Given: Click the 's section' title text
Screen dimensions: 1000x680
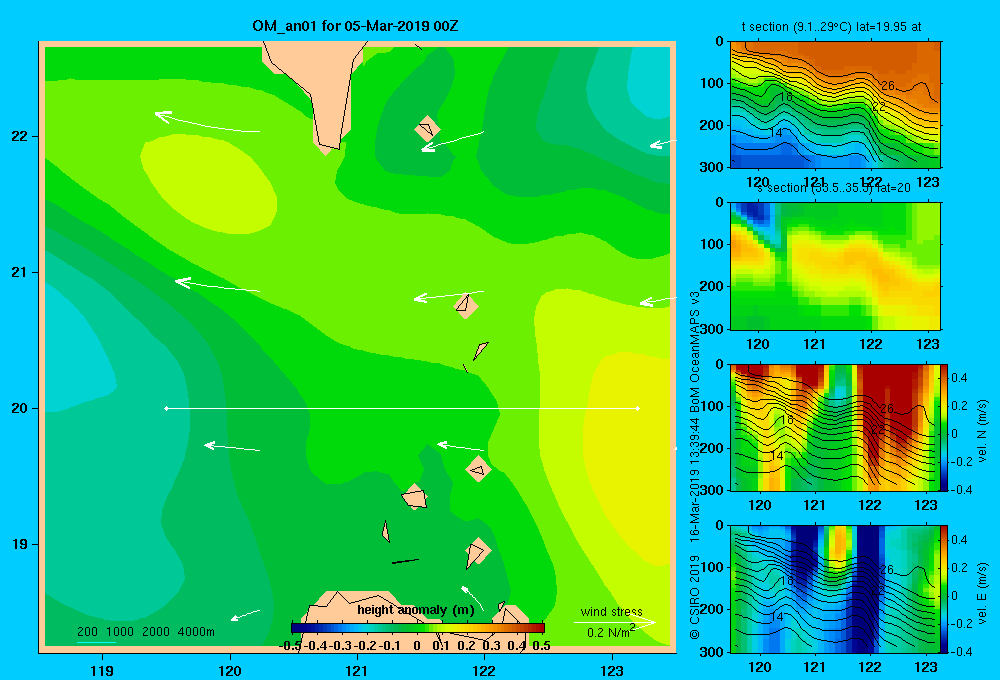Looking at the screenshot, I should click(x=833, y=188).
